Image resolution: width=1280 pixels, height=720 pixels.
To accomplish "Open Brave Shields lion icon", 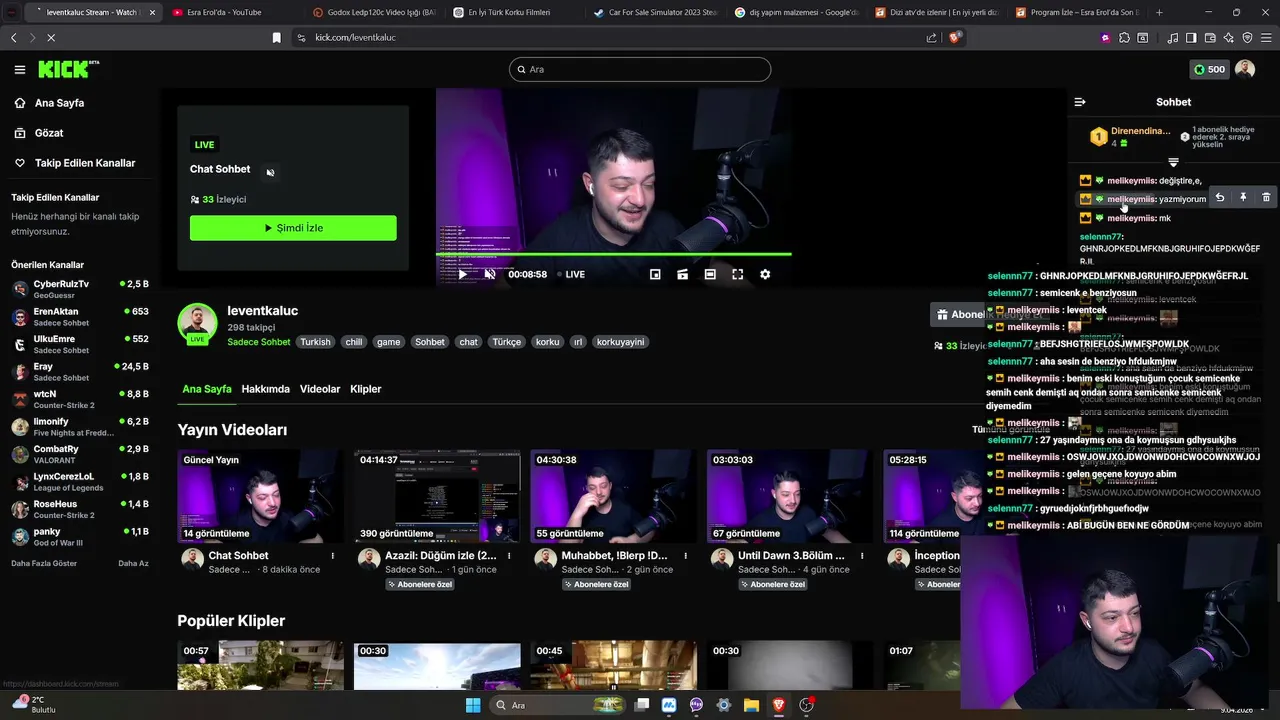I will [955, 37].
